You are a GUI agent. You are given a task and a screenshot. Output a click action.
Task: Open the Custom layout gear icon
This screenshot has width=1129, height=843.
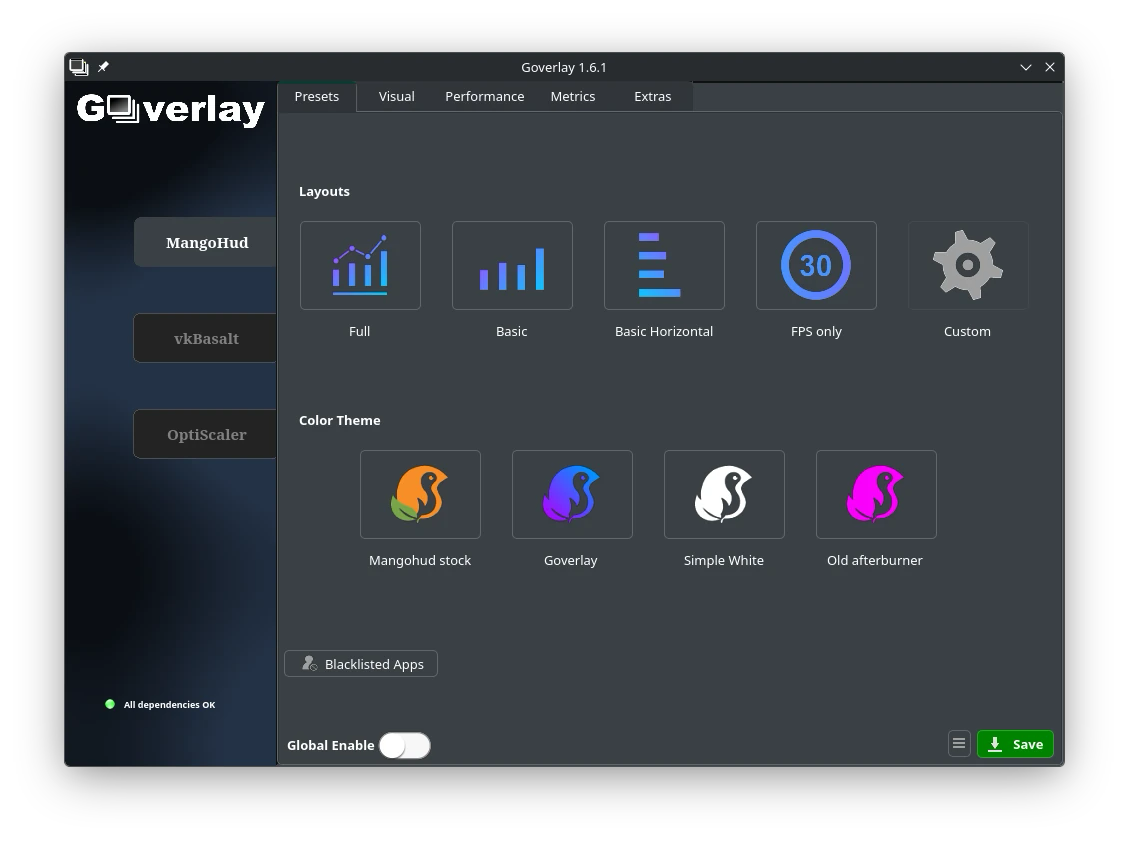tap(967, 265)
